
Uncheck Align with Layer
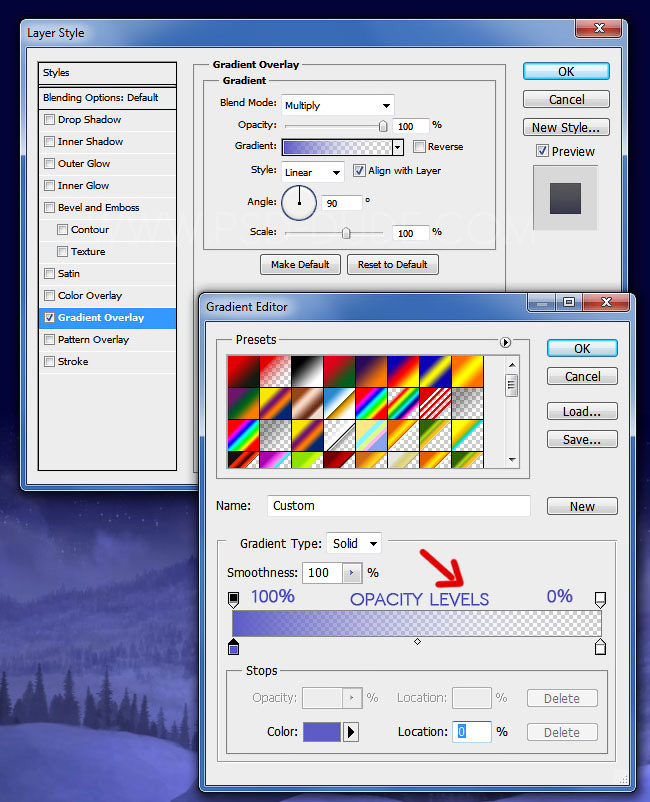tap(360, 171)
